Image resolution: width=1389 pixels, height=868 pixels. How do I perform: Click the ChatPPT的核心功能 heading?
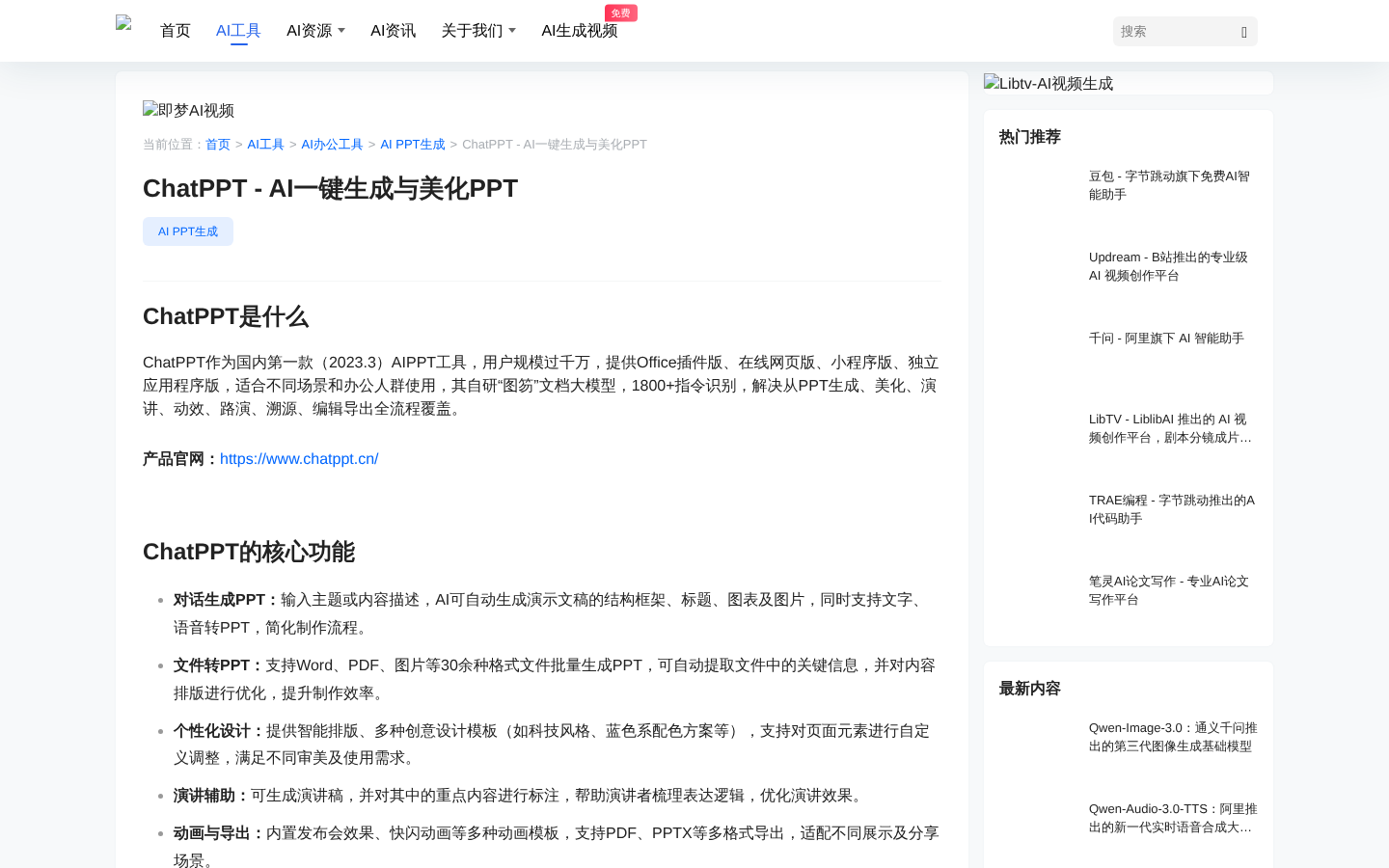click(x=249, y=552)
